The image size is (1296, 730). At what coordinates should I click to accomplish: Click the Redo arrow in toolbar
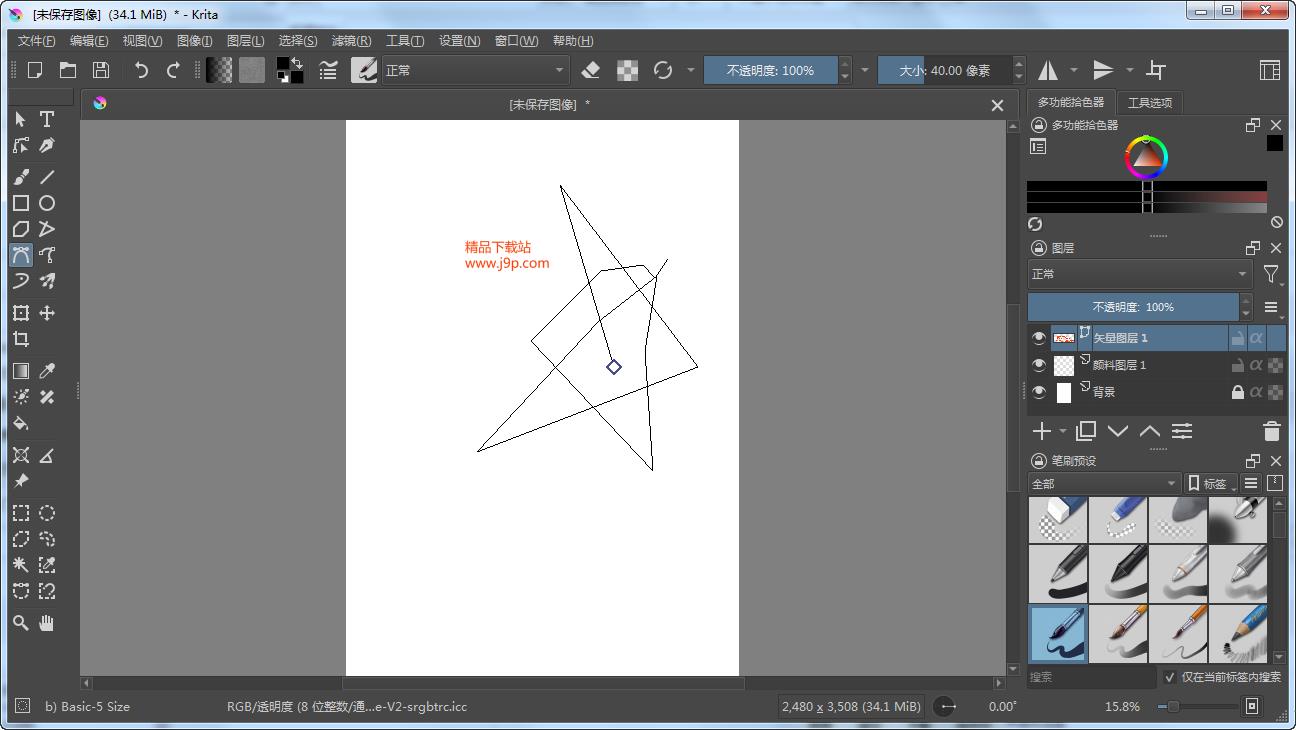[173, 70]
